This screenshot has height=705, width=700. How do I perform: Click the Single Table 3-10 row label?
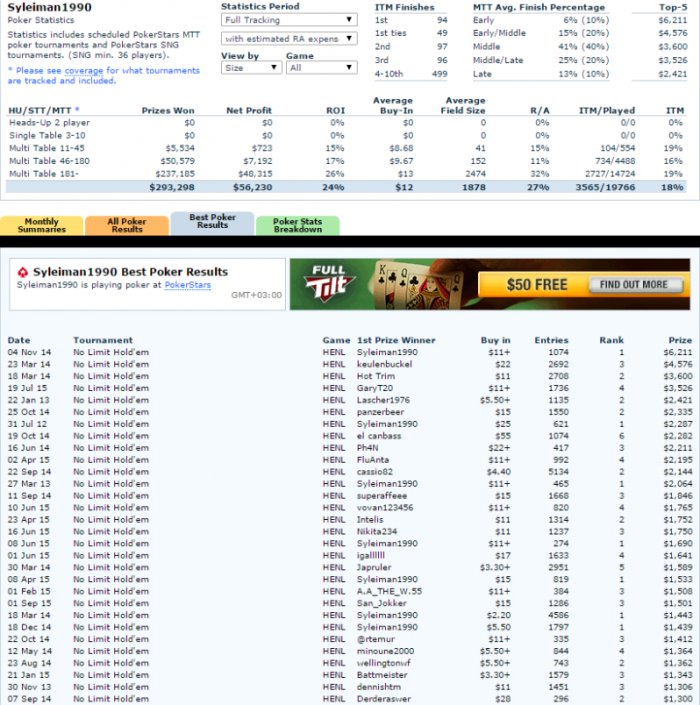[x=47, y=135]
